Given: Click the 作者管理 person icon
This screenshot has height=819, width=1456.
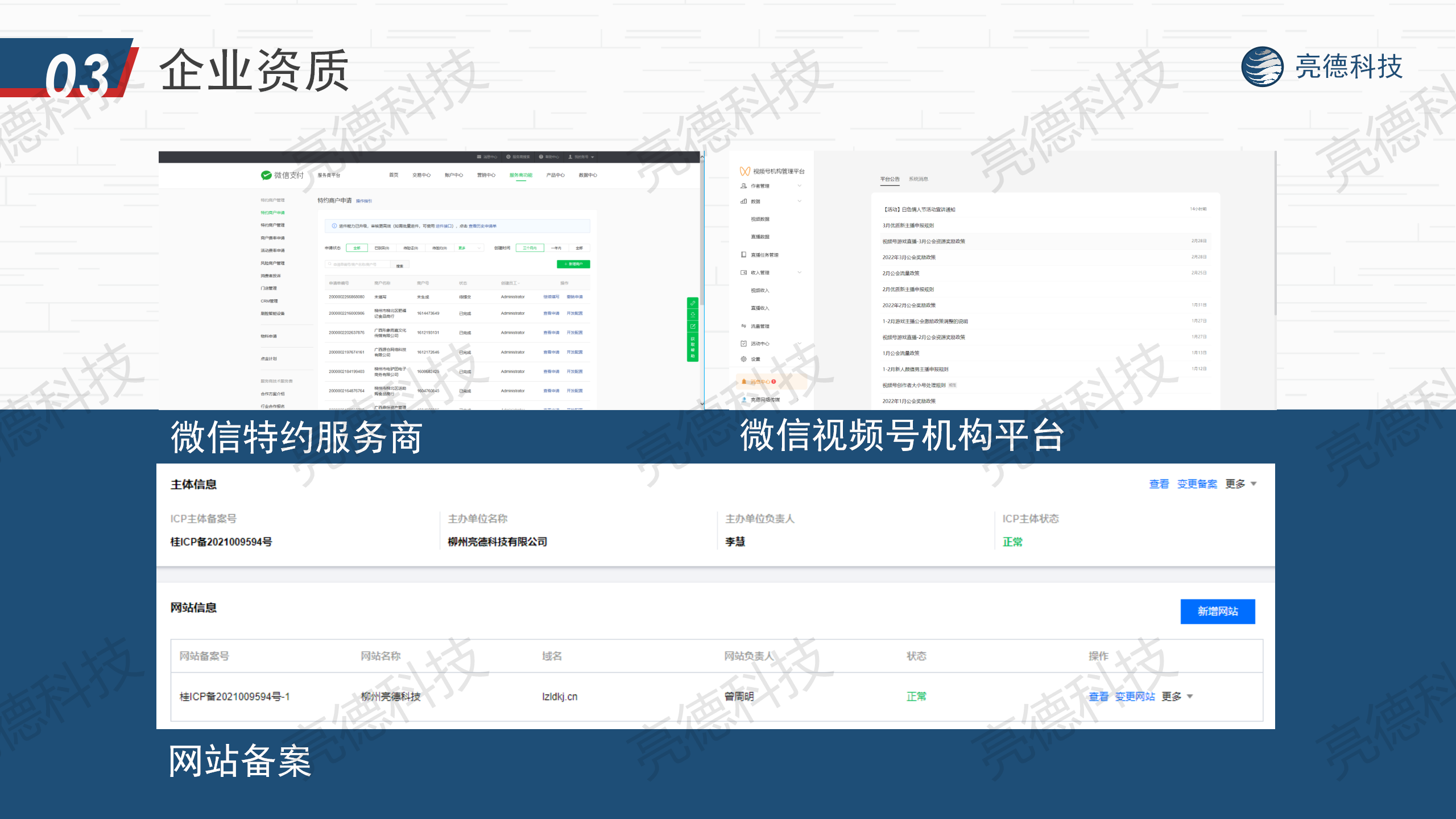Looking at the screenshot, I should (x=743, y=185).
